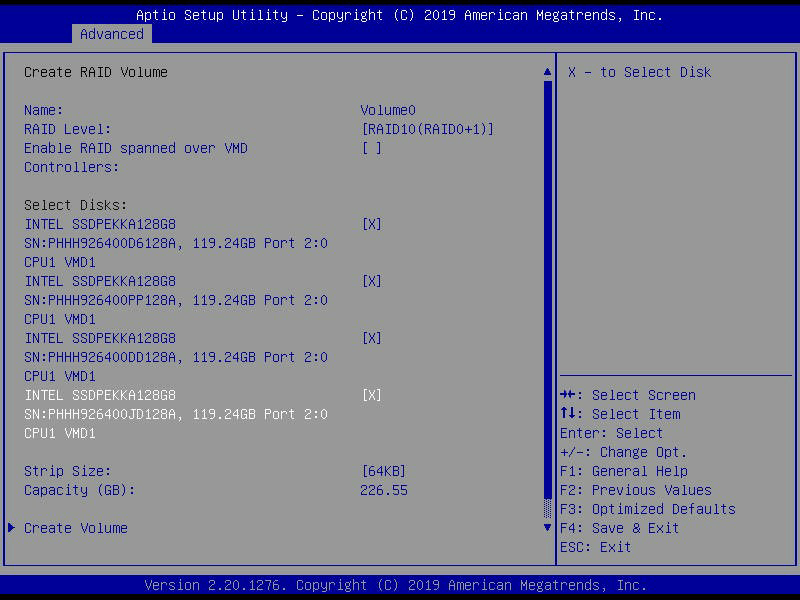Click the RAID Level: label
This screenshot has height=600, width=800.
(x=67, y=130)
